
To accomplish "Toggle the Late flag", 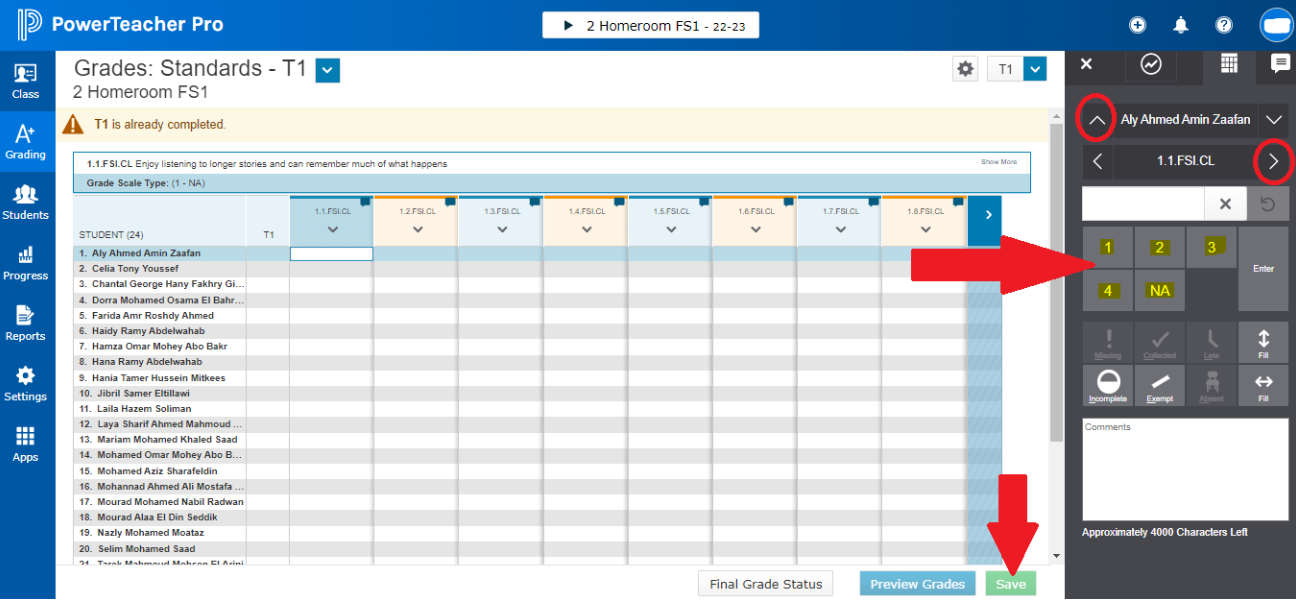I will pos(1211,341).
